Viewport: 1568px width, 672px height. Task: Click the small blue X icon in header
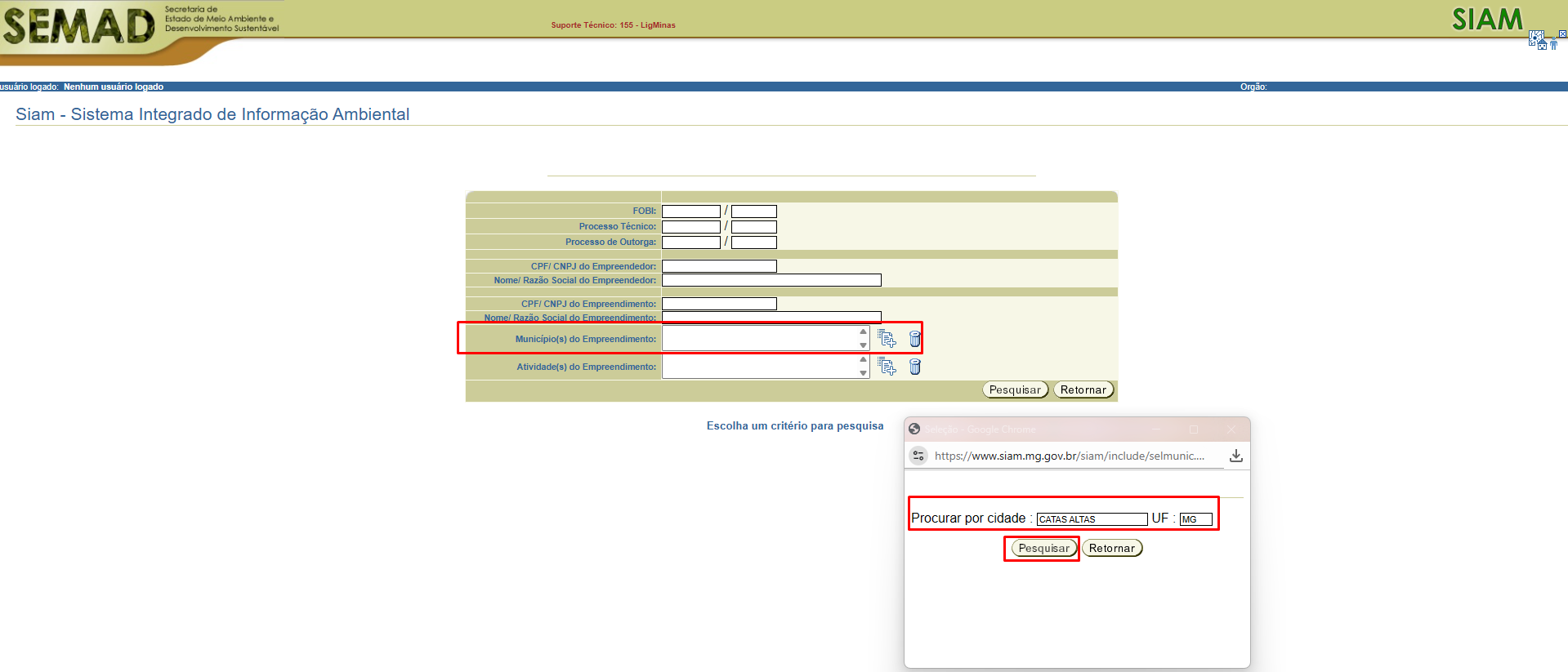tap(1562, 34)
